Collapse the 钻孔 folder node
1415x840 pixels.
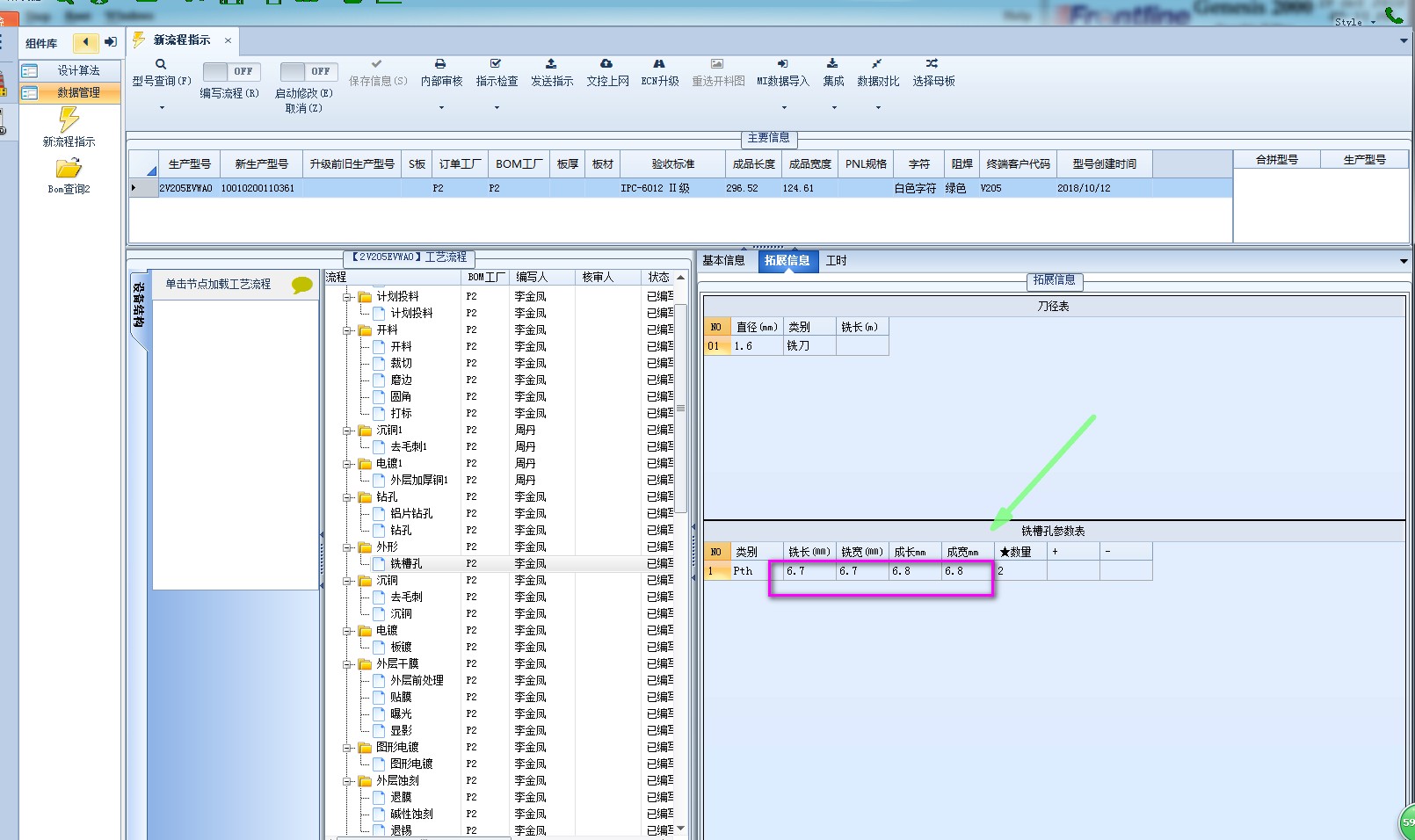(347, 497)
